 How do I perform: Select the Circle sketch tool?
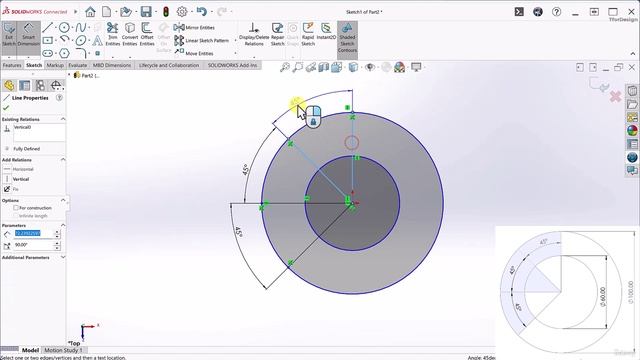[x=64, y=27]
